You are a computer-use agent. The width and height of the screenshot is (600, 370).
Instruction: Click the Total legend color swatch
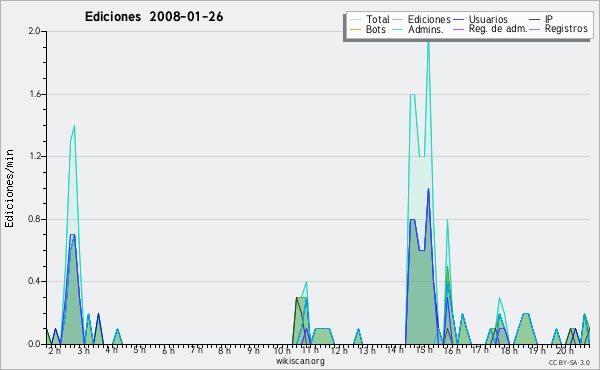(355, 20)
